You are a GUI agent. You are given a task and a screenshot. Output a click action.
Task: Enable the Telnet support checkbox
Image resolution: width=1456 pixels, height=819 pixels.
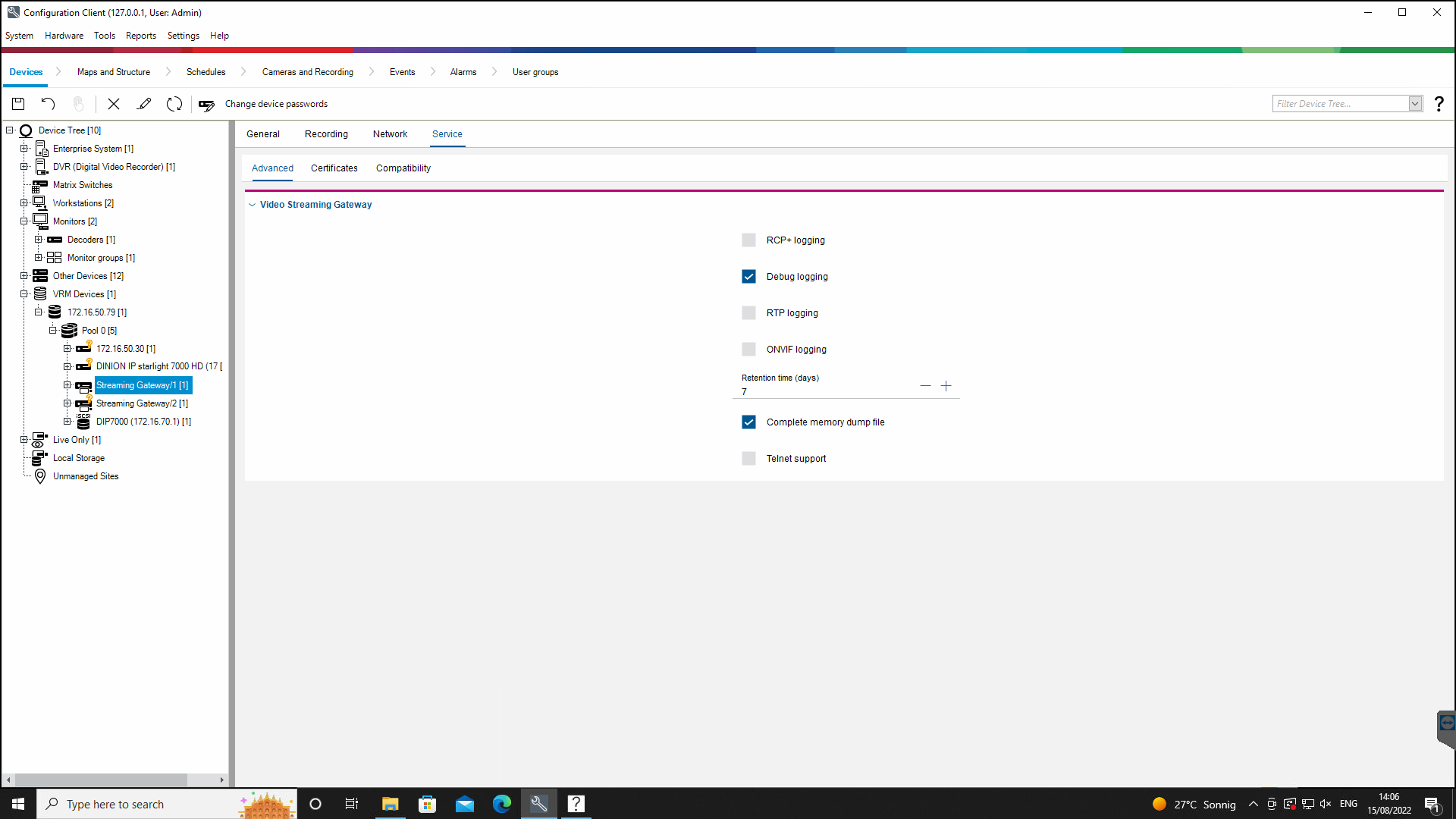pyautogui.click(x=748, y=459)
